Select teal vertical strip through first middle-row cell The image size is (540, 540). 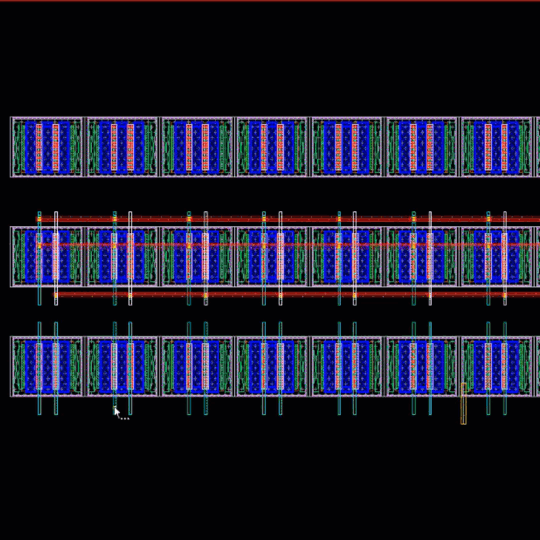coord(39,258)
